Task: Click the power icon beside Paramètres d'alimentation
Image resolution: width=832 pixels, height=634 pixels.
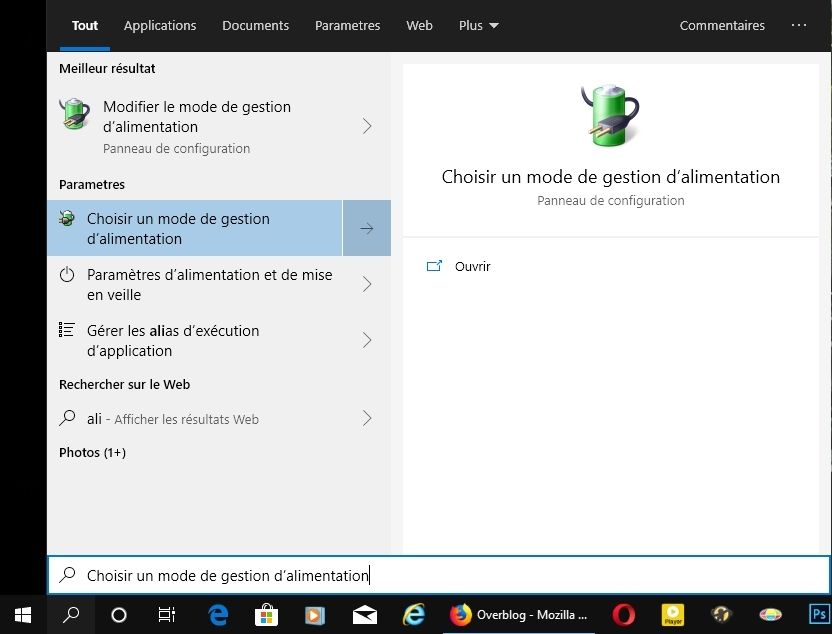Action: 67,274
